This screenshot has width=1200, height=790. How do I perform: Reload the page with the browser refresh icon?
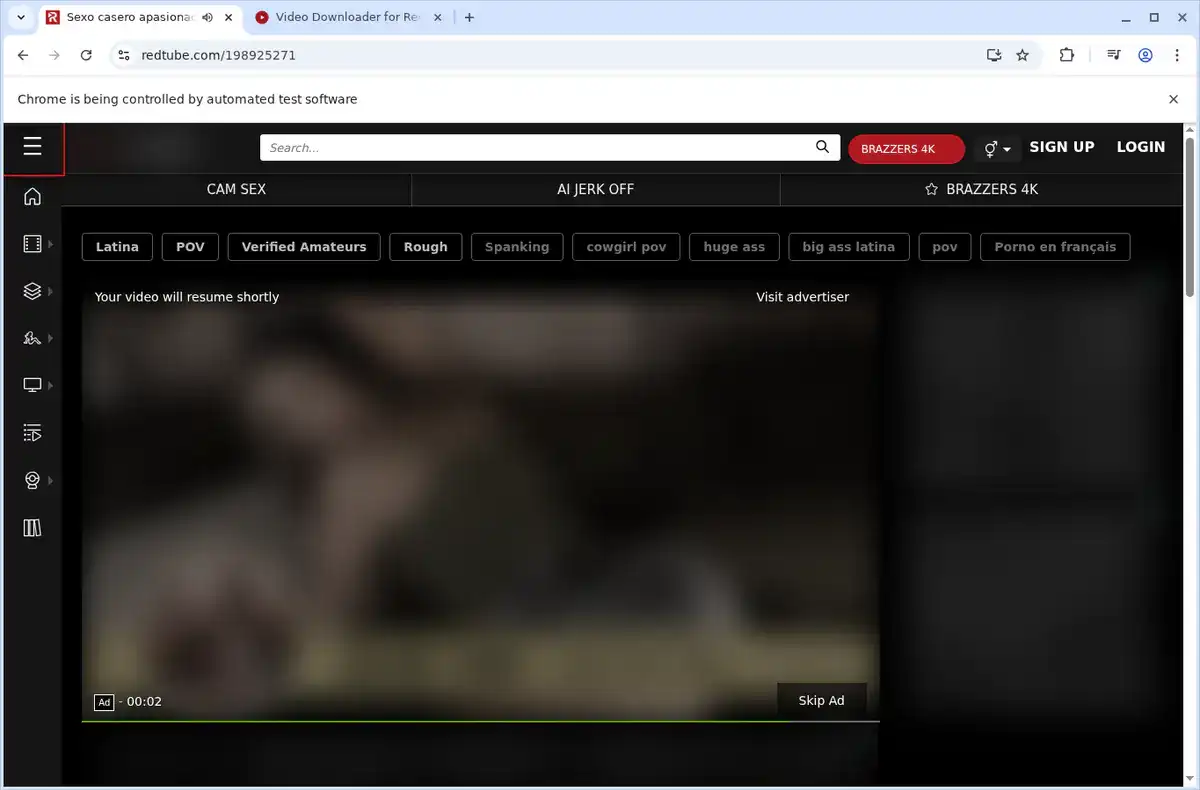86,56
